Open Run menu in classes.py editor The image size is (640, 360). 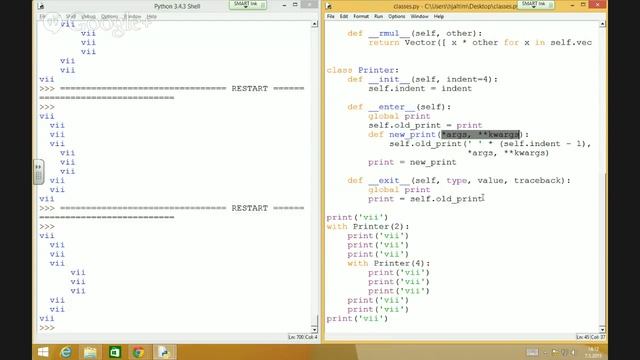pos(378,16)
